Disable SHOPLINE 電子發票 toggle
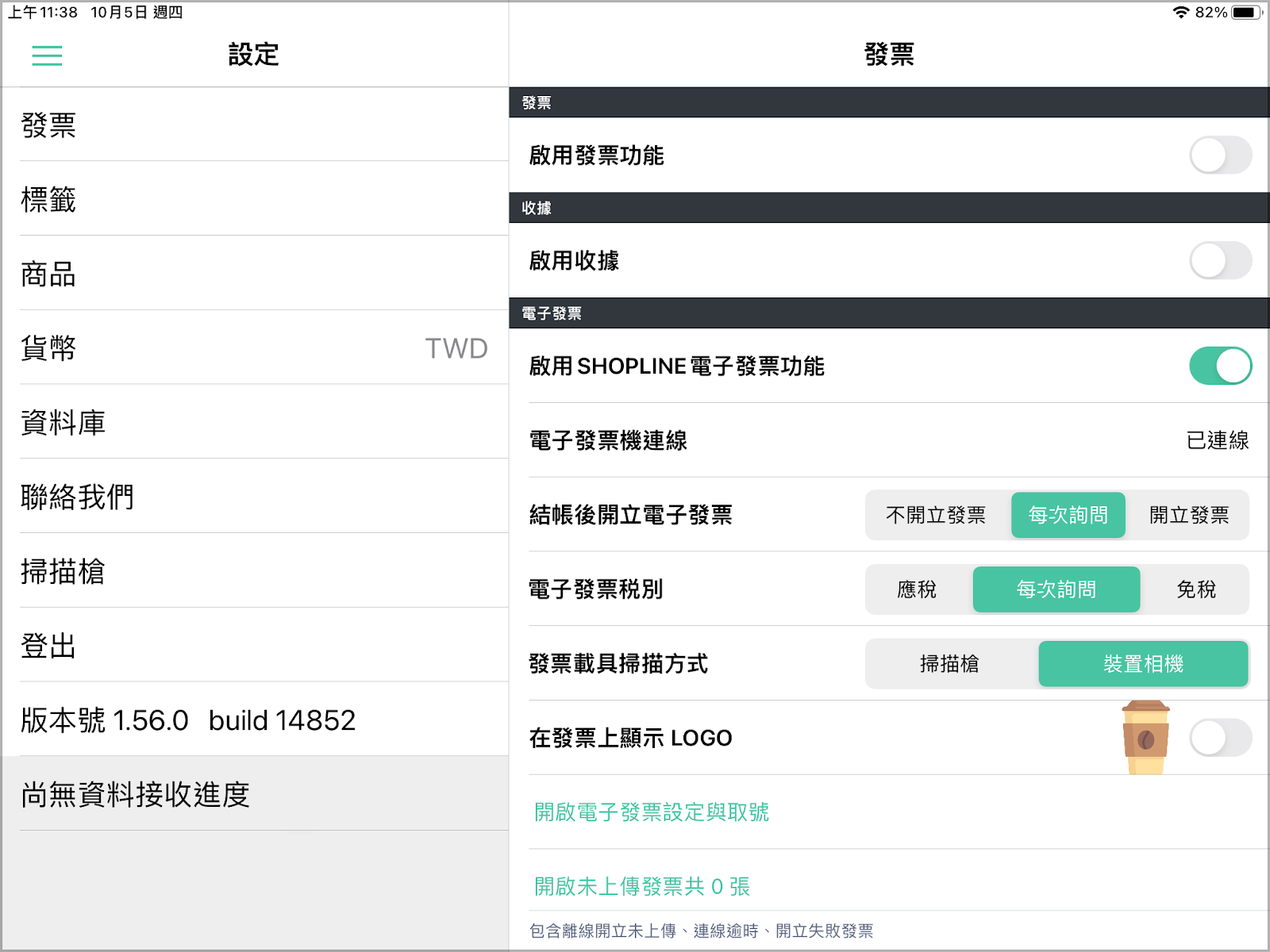Viewport: 1270px width, 952px height. 1220,366
